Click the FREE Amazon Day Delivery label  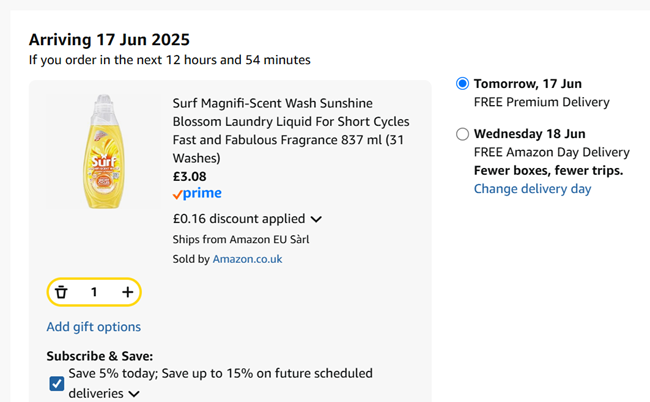click(x=551, y=152)
